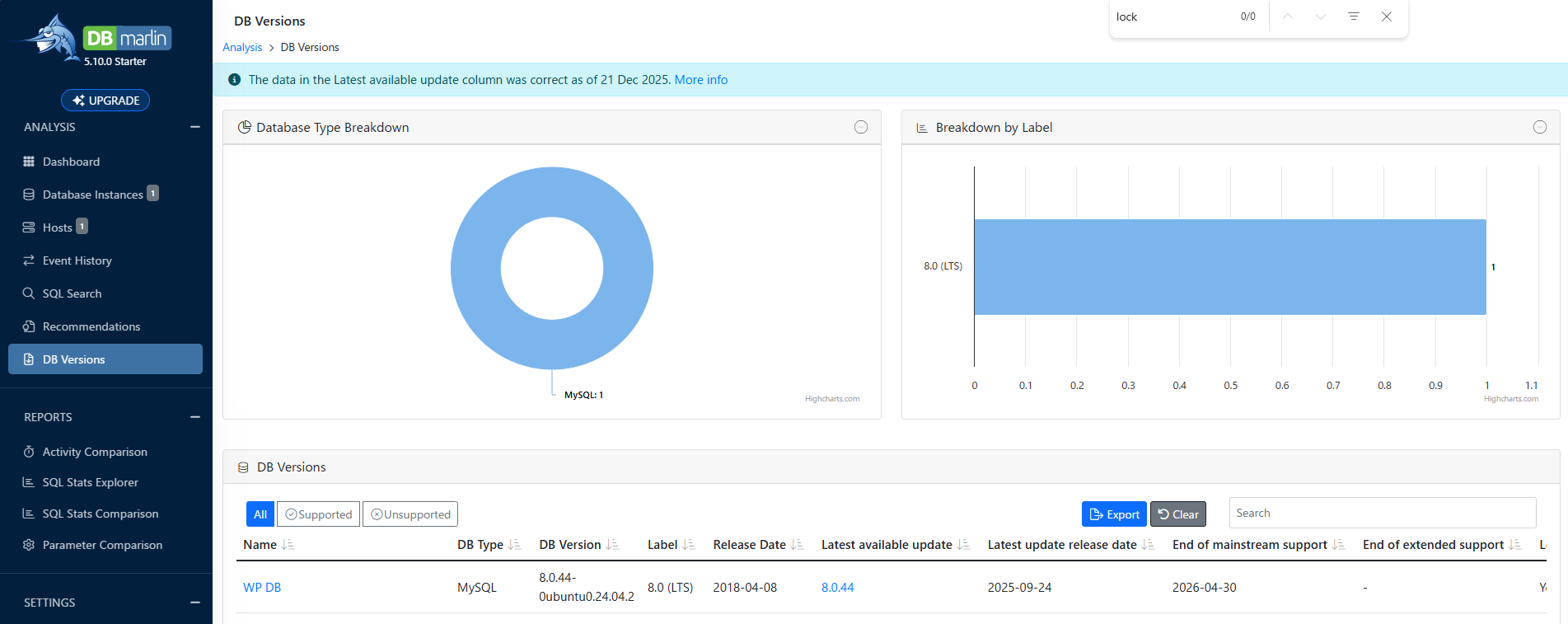
Task: Open find bar filter options icon
Action: click(x=1354, y=16)
